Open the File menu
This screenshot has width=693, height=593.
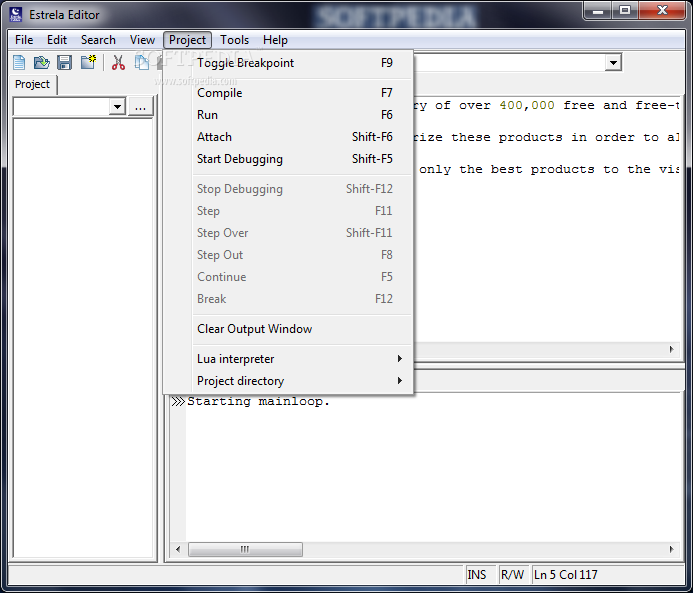tap(24, 40)
